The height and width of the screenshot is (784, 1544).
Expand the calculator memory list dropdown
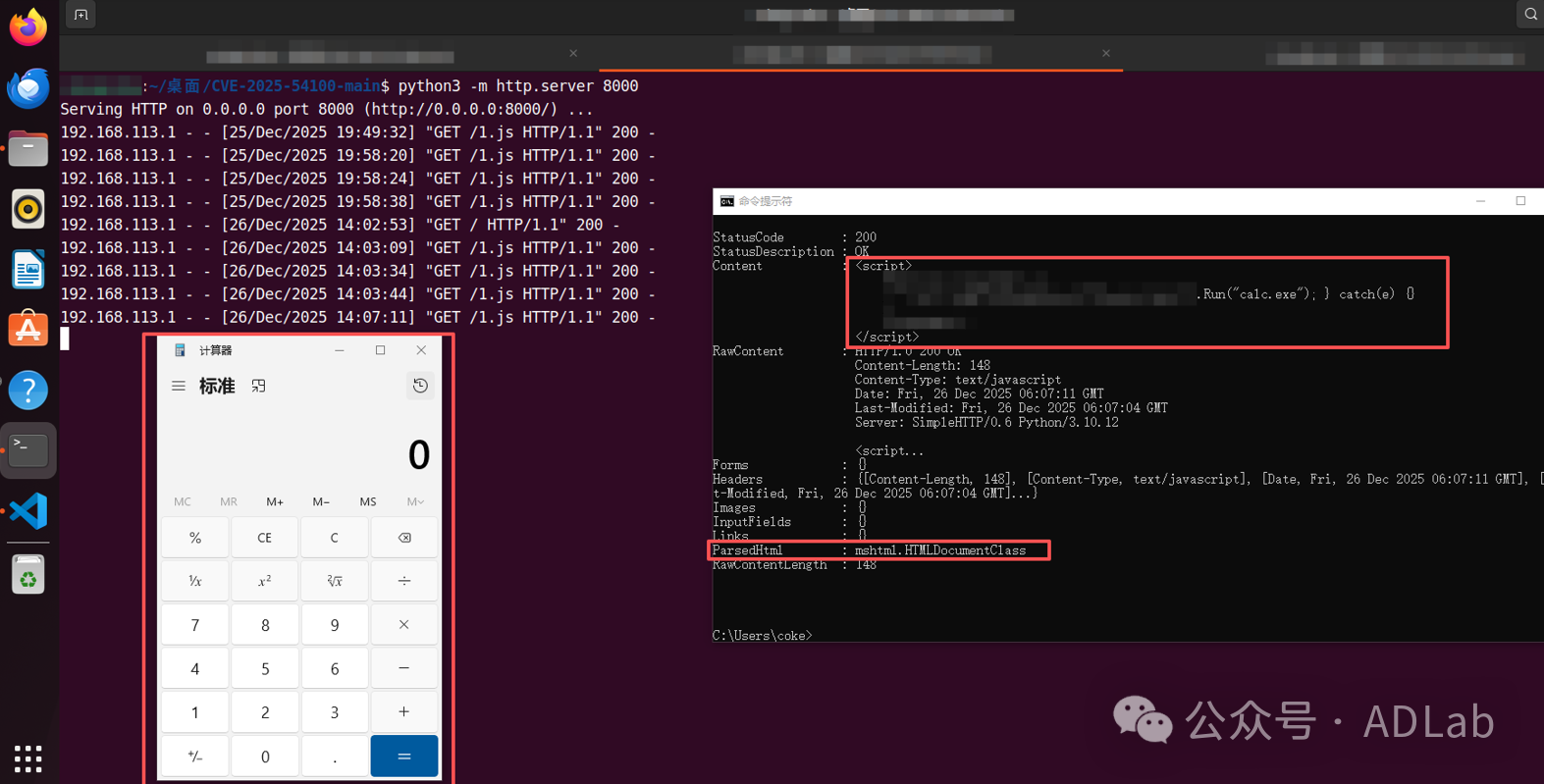click(x=415, y=501)
